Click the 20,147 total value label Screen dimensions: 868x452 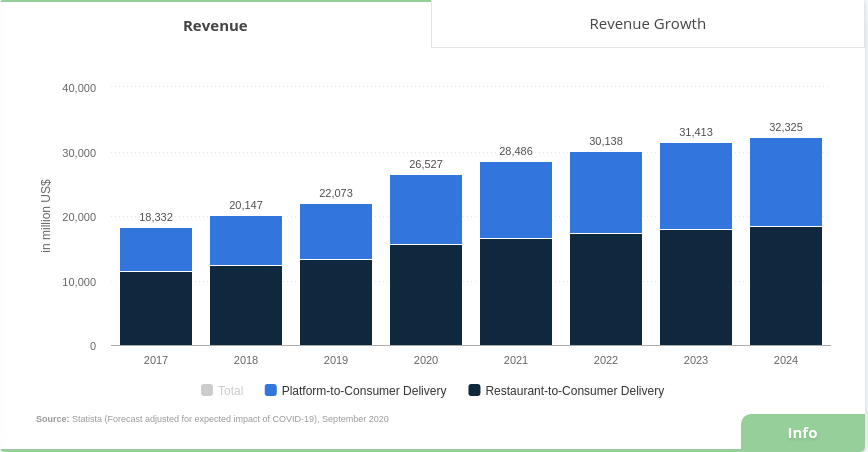click(246, 205)
